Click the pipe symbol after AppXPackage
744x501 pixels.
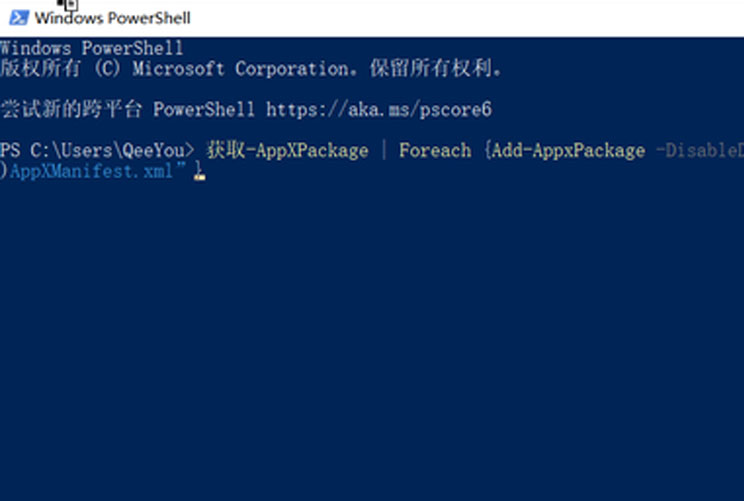(x=384, y=150)
